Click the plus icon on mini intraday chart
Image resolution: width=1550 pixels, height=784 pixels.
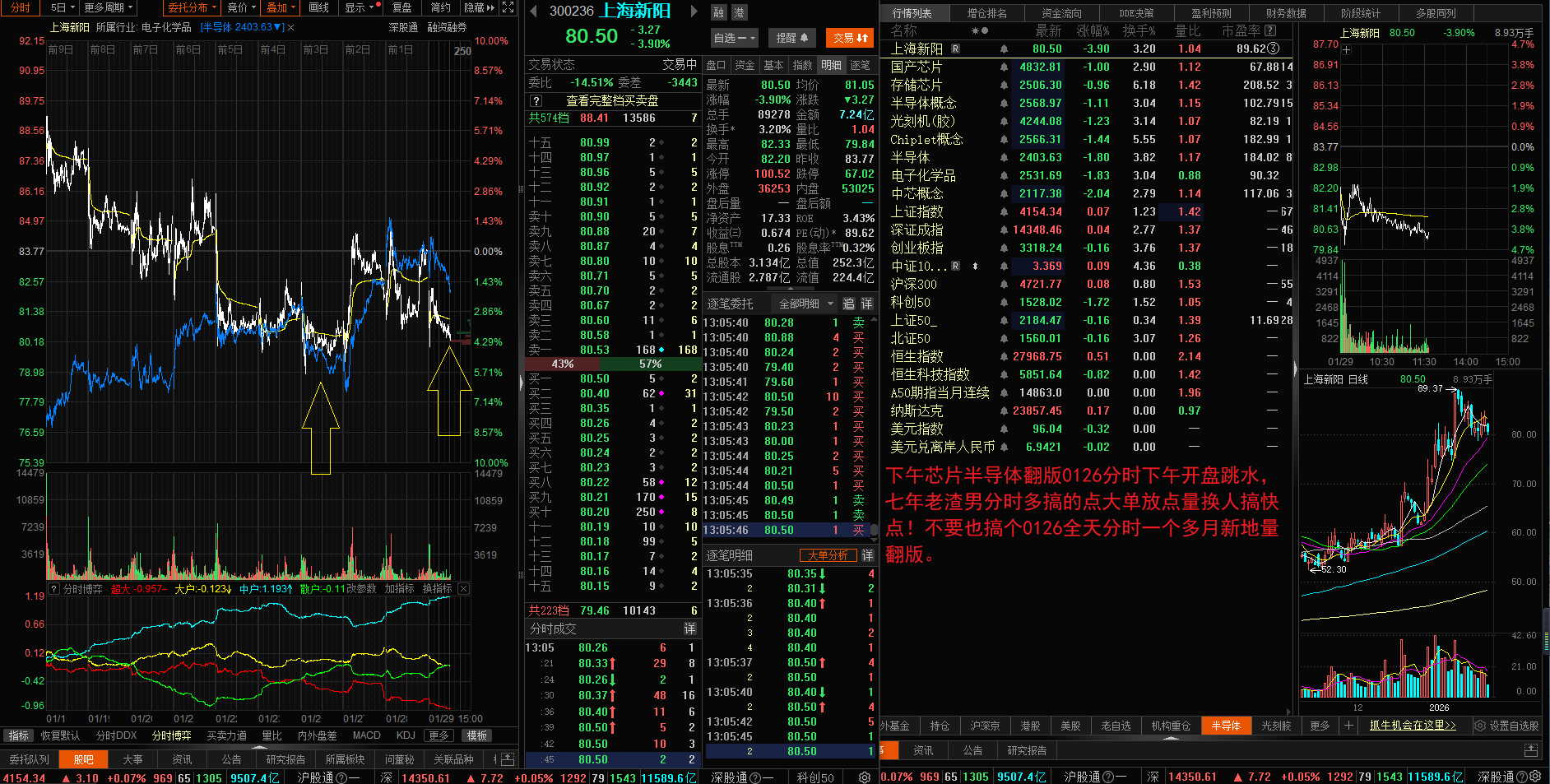pyautogui.click(x=1346, y=49)
